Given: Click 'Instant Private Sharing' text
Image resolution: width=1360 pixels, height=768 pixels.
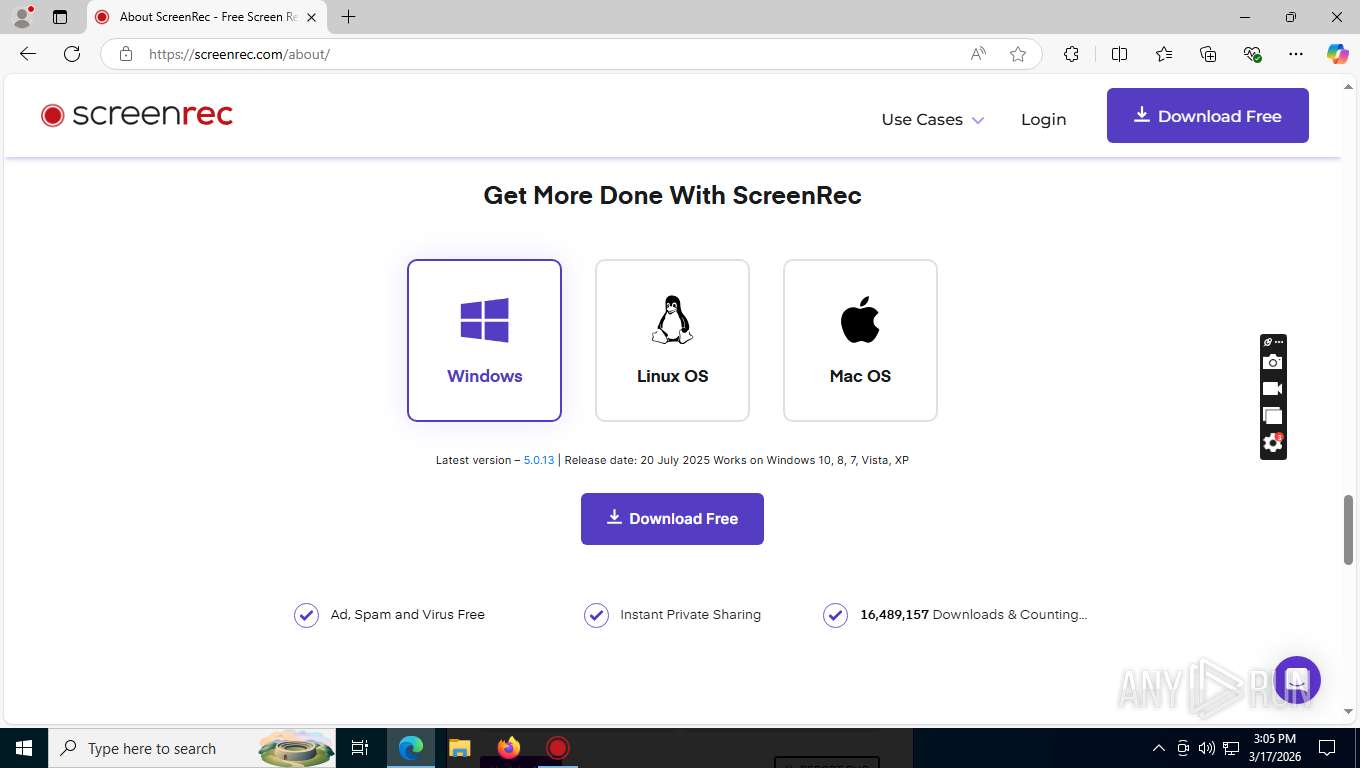Looking at the screenshot, I should pyautogui.click(x=690, y=615).
